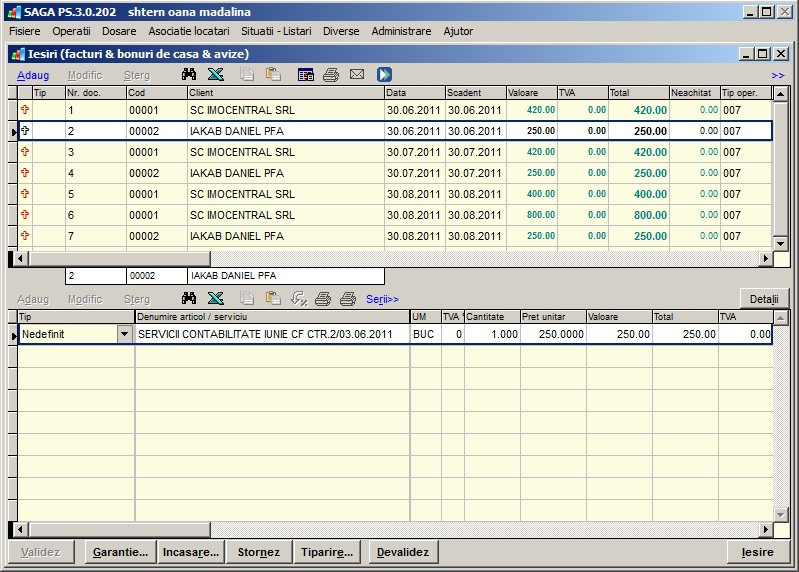Image resolution: width=799 pixels, height=572 pixels.
Task: Open the Diverse menu
Action: [341, 31]
